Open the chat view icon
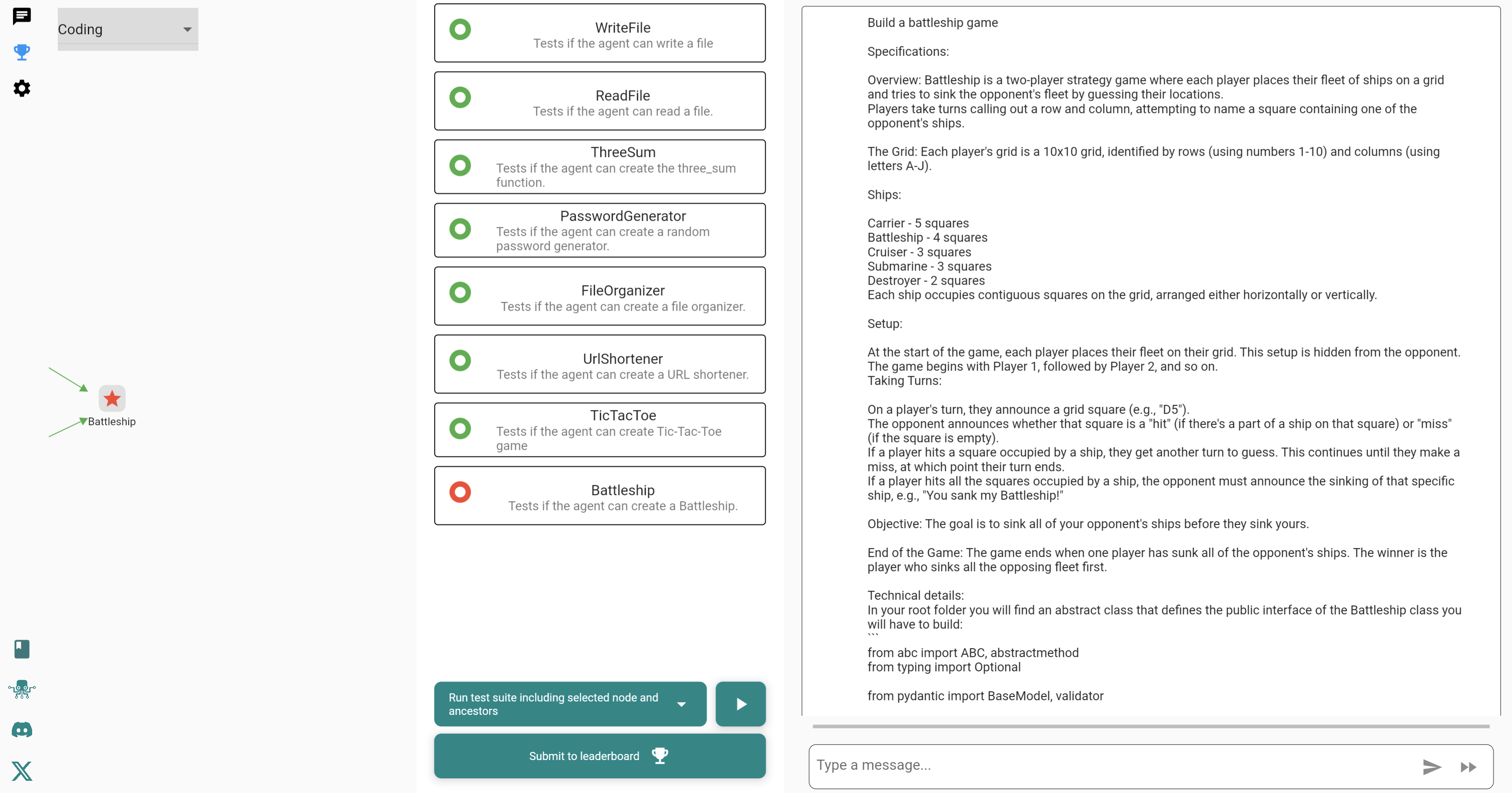The width and height of the screenshot is (1512, 793). coord(22,16)
